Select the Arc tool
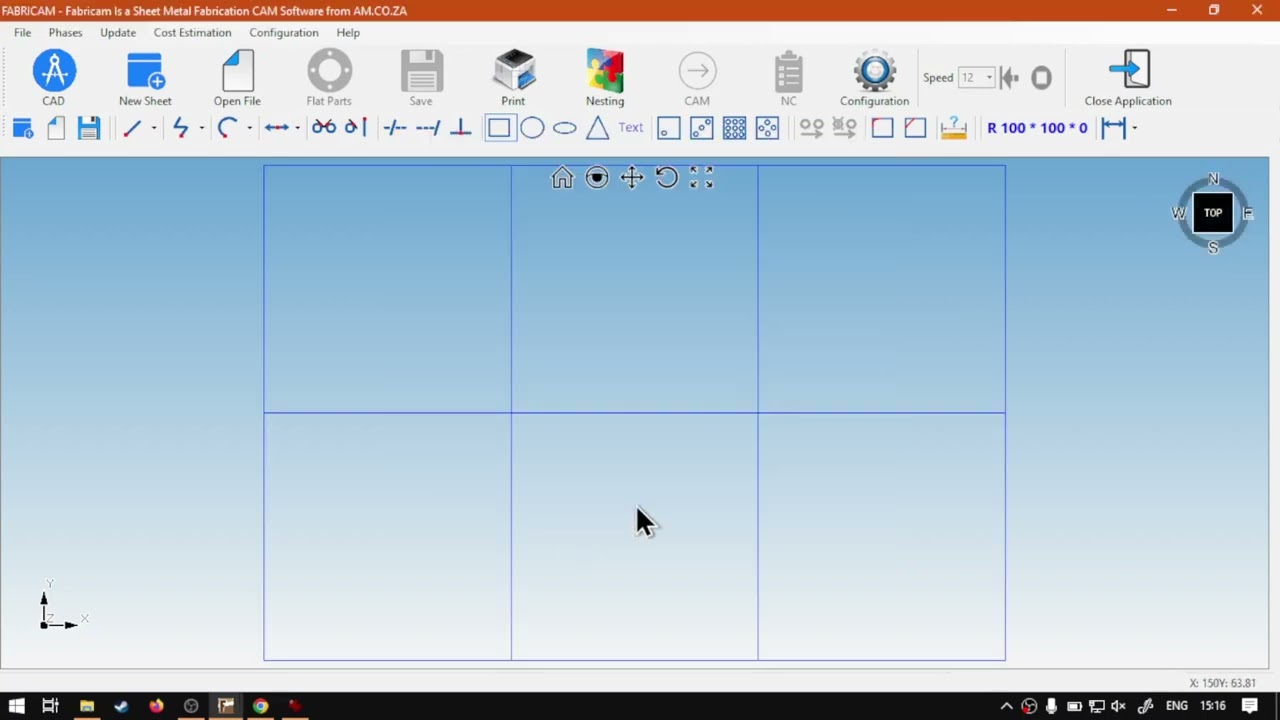This screenshot has height=720, width=1280. coord(227,128)
